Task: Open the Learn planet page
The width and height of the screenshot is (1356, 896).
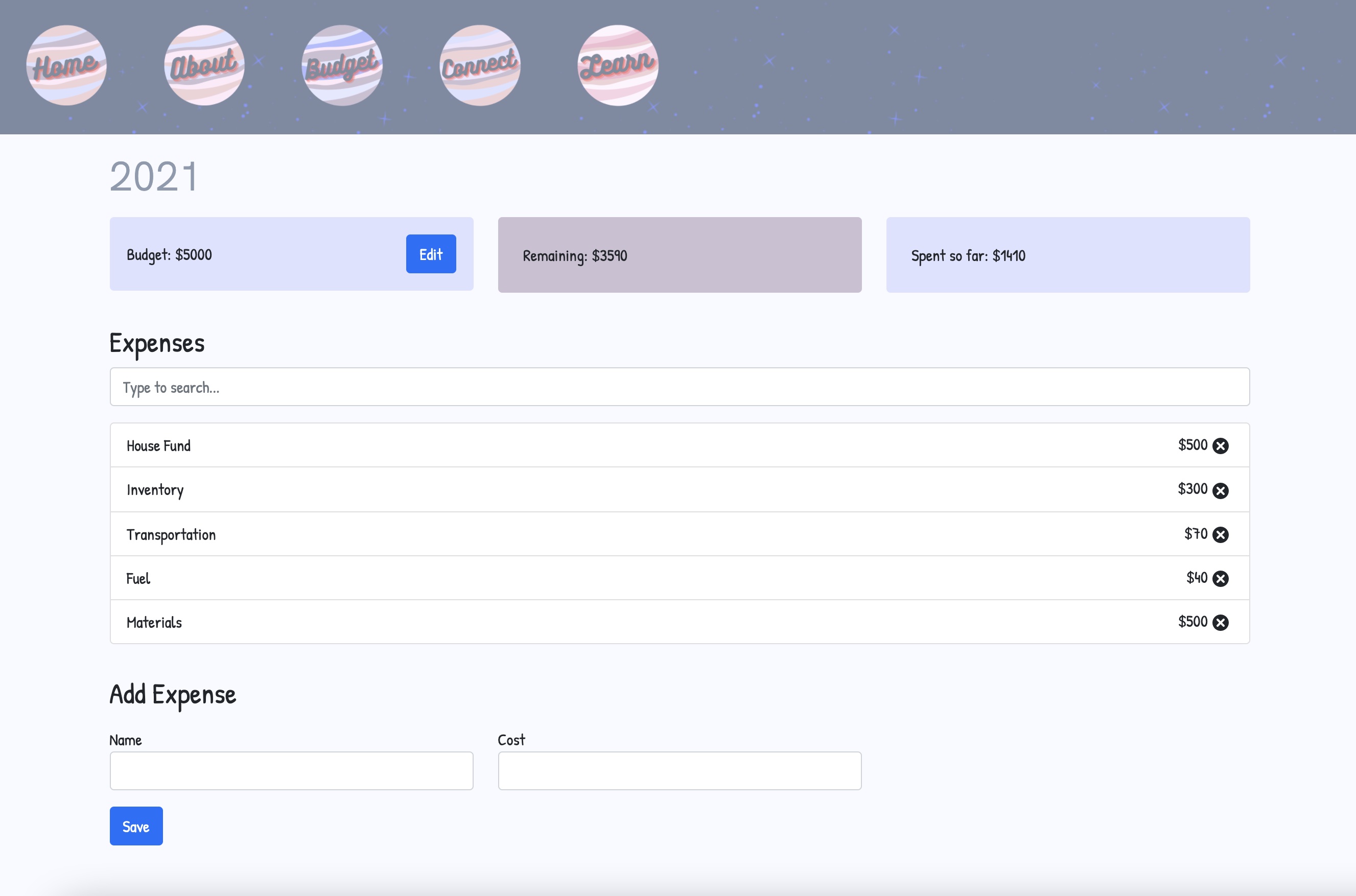Action: [617, 65]
